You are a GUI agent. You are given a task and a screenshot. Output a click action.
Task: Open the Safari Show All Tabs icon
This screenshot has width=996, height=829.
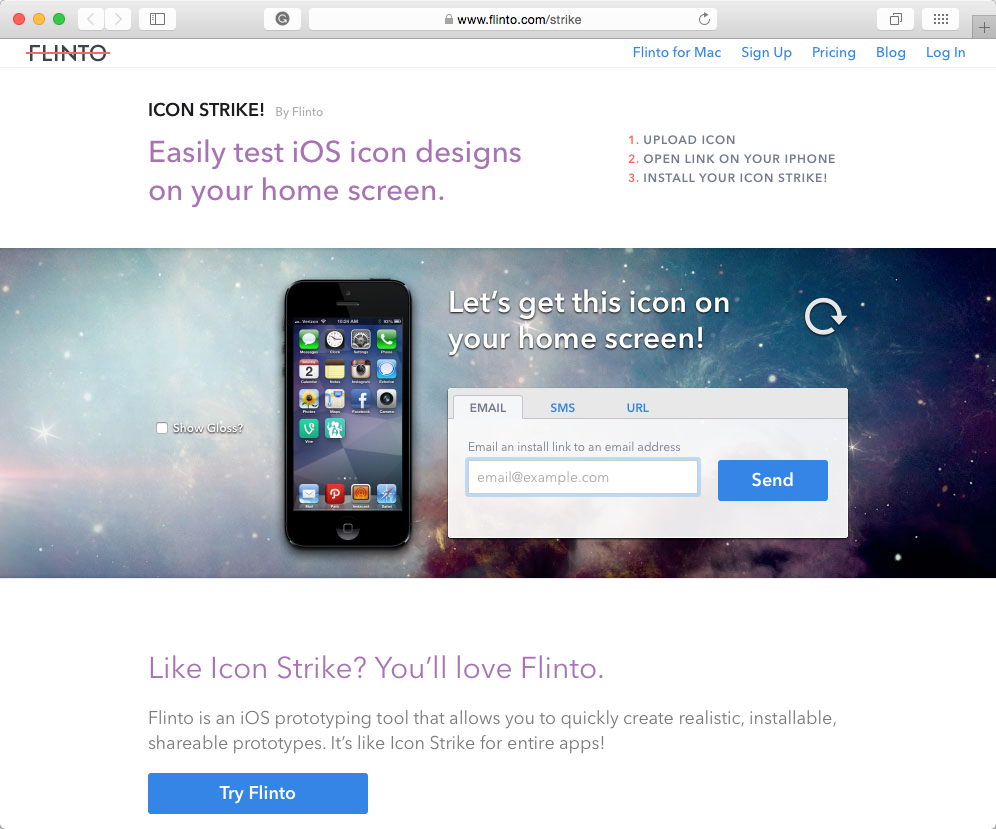pyautogui.click(x=895, y=19)
